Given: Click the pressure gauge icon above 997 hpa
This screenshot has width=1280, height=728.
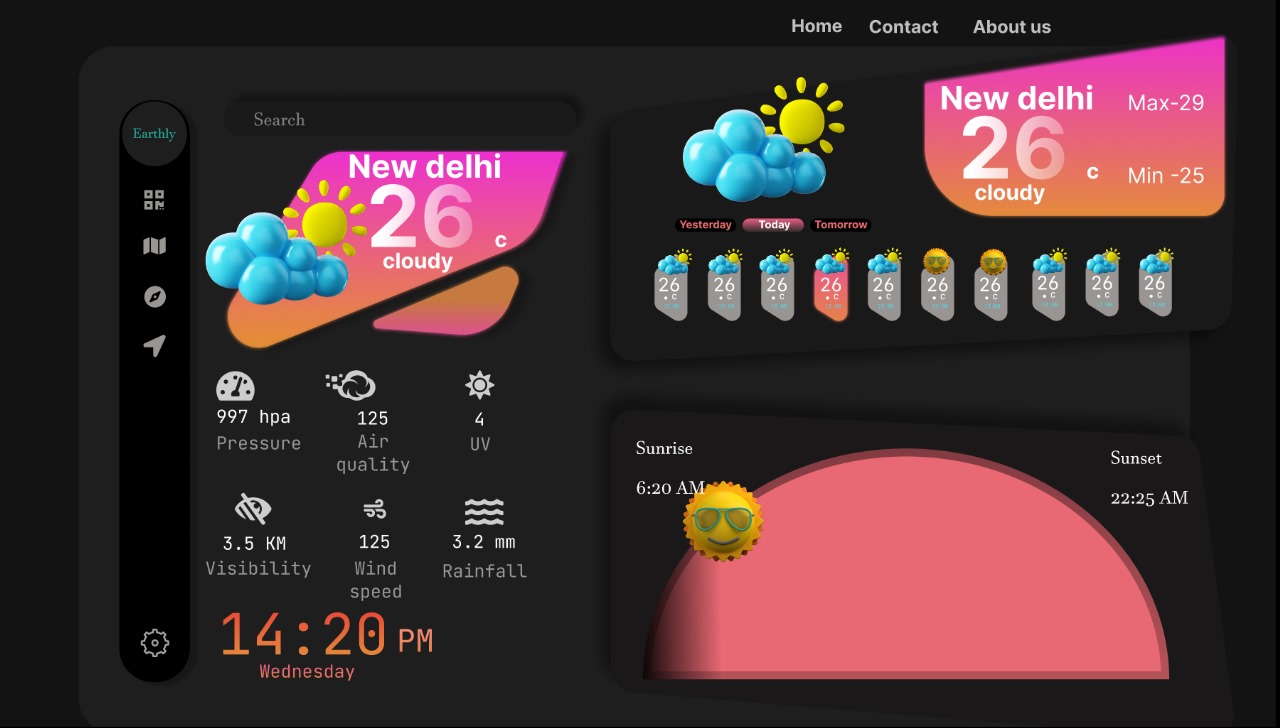Looking at the screenshot, I should click(234, 384).
